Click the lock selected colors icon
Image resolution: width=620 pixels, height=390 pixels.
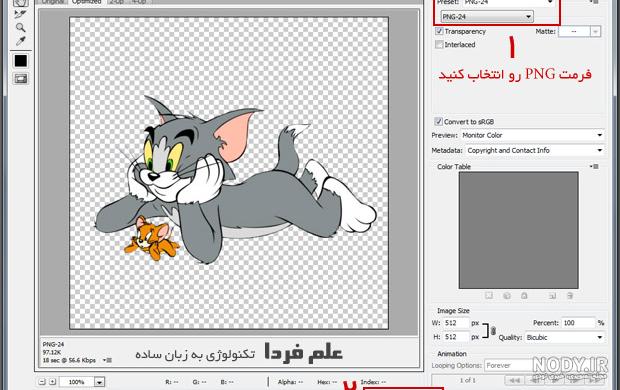tap(524, 295)
